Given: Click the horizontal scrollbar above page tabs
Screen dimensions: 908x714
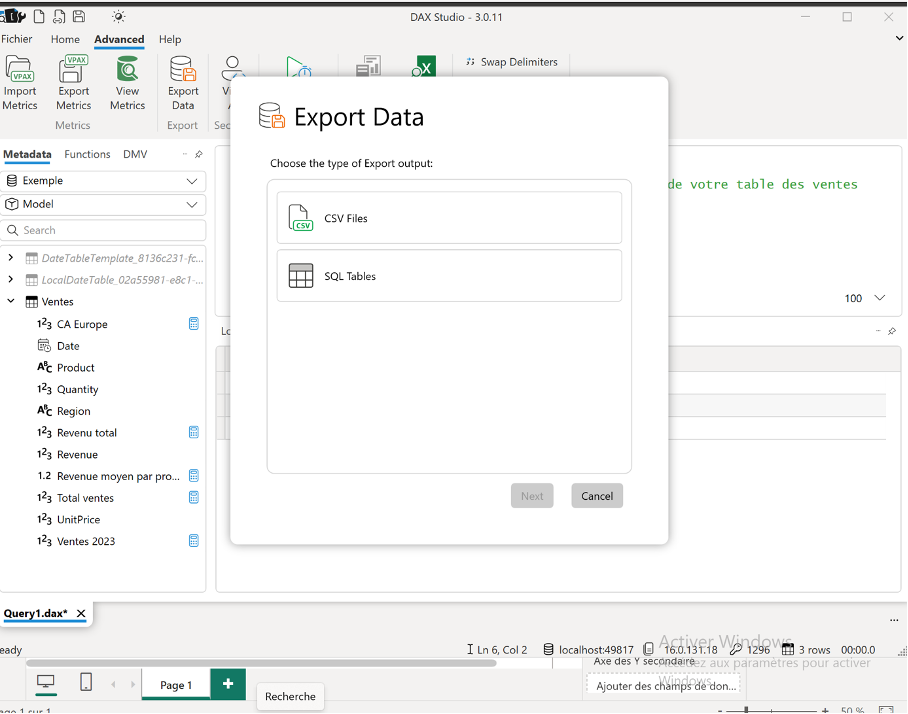Looking at the screenshot, I should pos(261,663).
